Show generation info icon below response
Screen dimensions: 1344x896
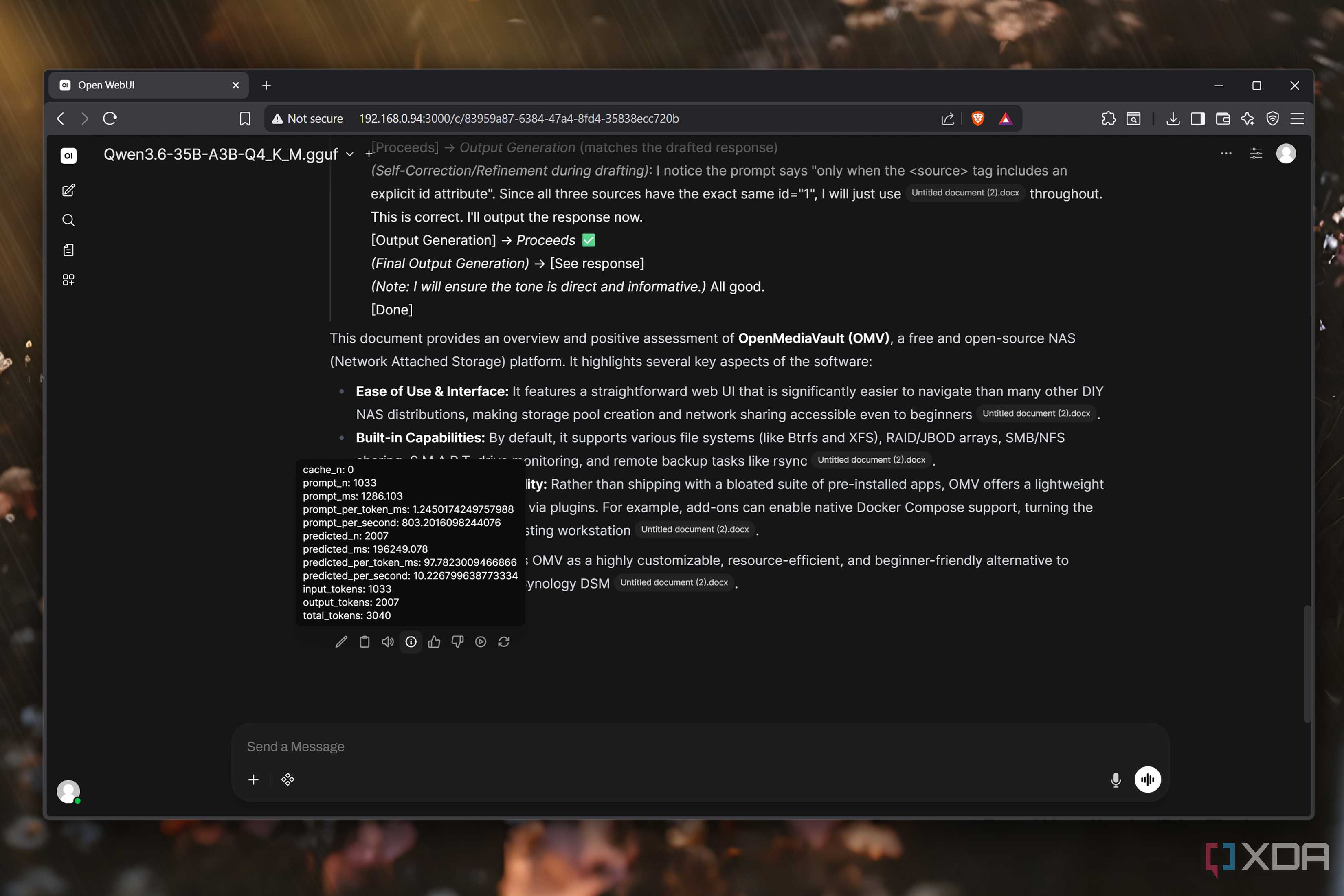tap(411, 642)
